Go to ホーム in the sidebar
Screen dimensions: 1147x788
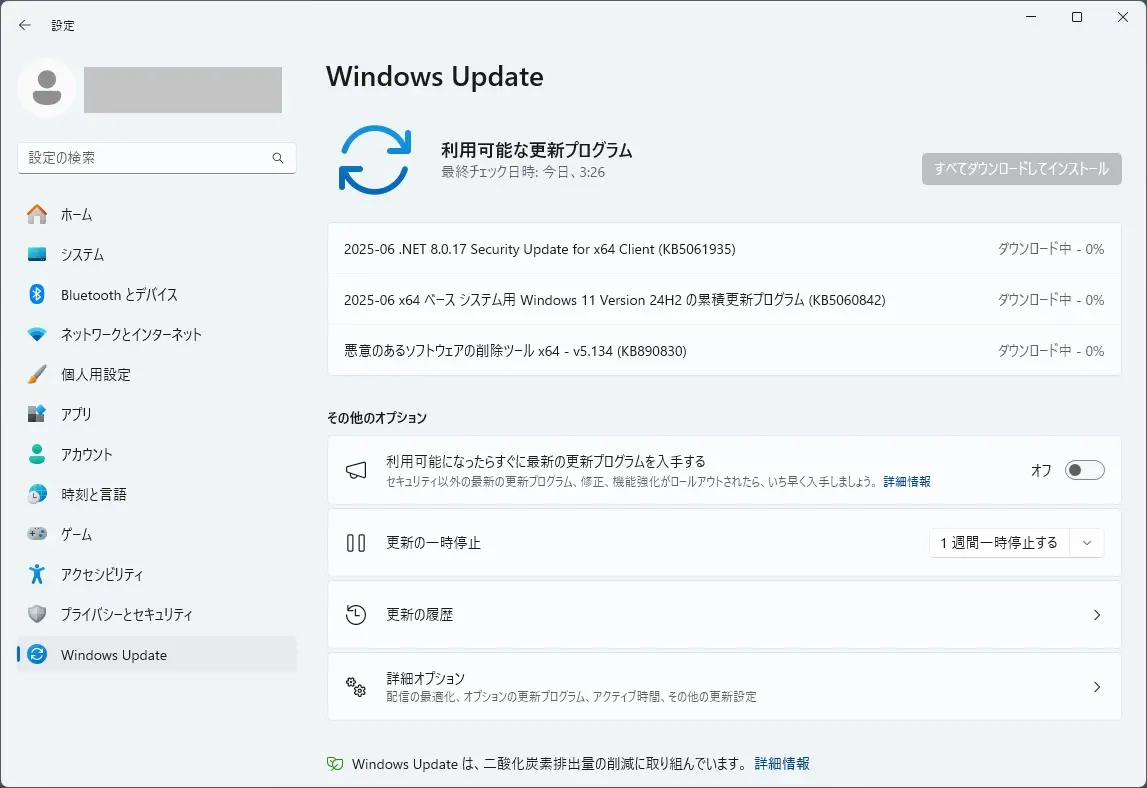(157, 214)
